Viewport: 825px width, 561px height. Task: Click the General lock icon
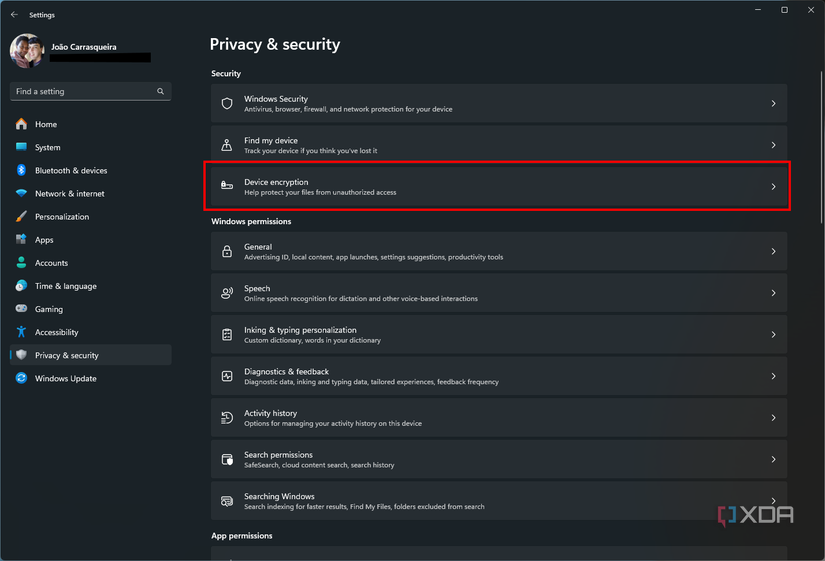click(x=227, y=252)
